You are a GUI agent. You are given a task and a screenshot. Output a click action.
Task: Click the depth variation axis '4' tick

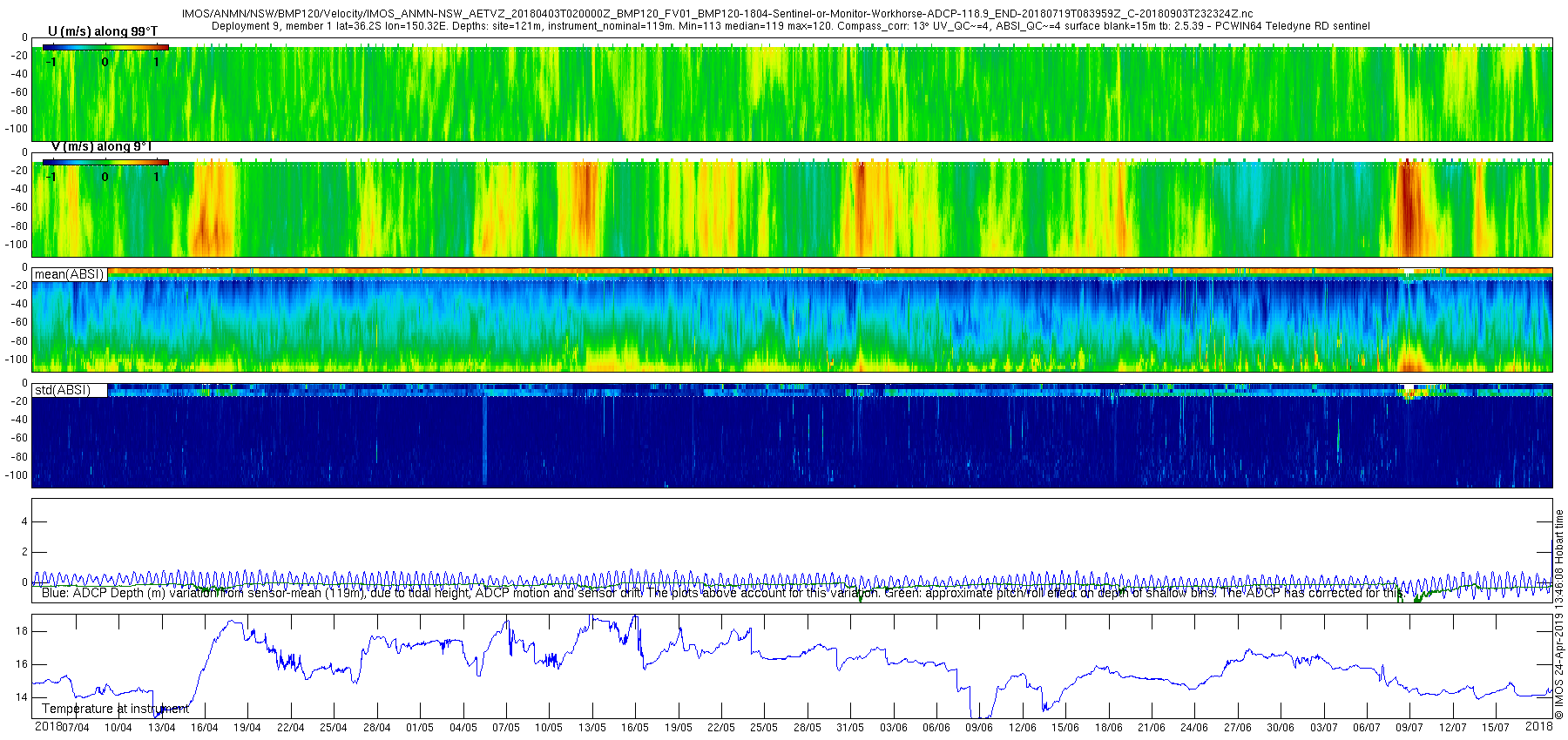pos(24,521)
